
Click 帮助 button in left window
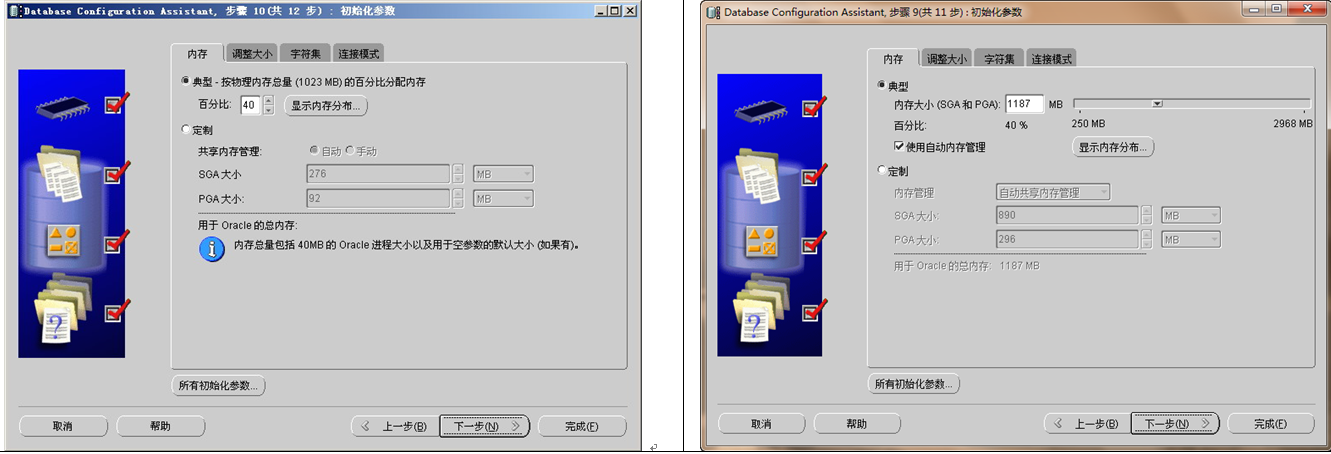pyautogui.click(x=160, y=426)
